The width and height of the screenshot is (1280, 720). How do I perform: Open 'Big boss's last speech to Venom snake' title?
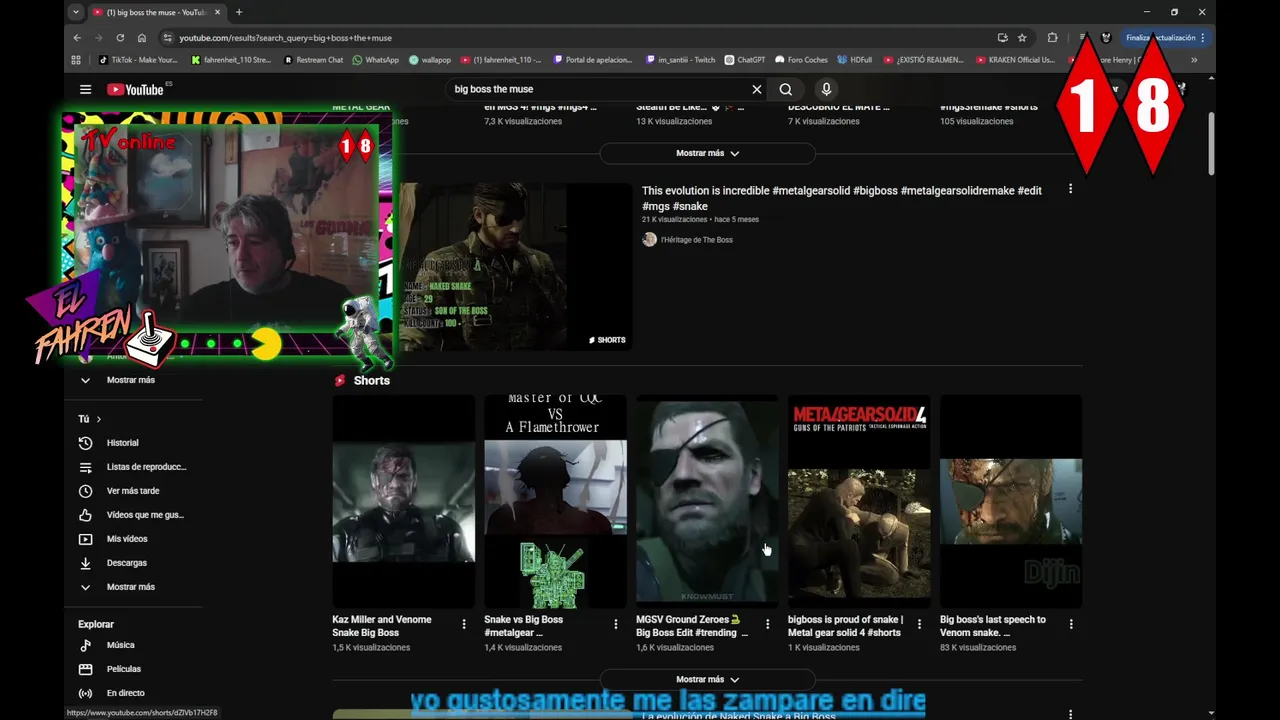(993, 626)
